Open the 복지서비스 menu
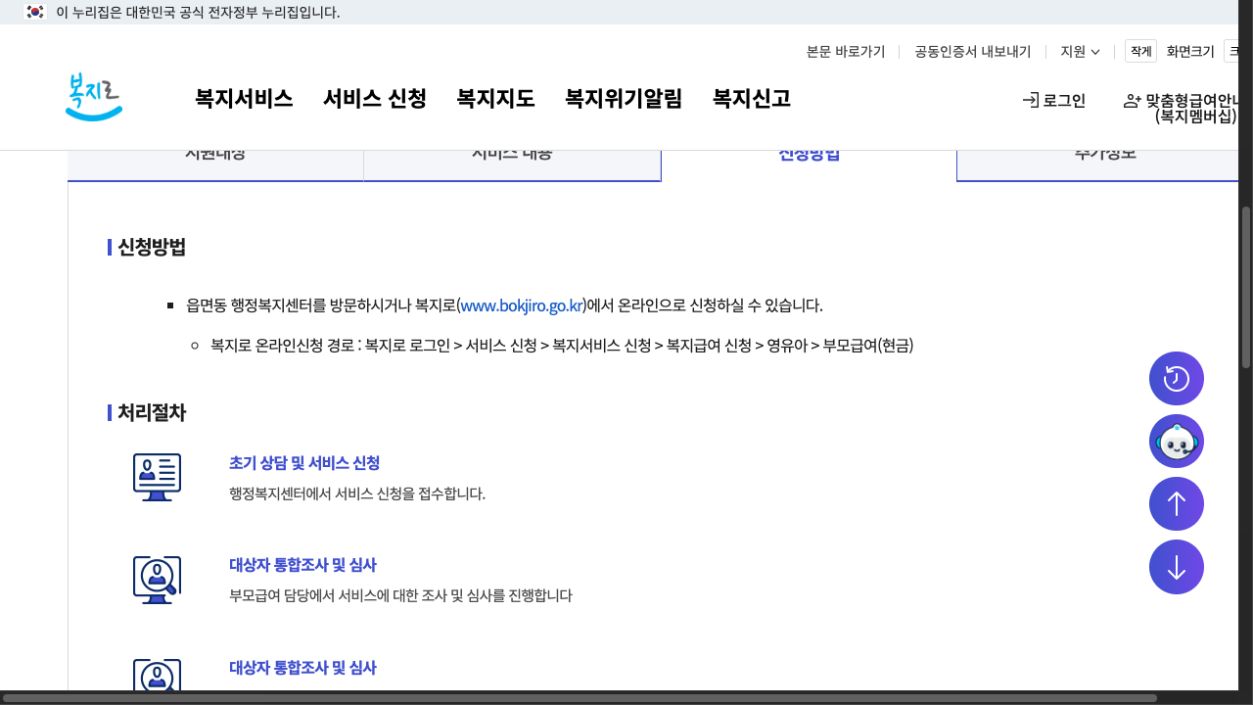1253x705 pixels. click(244, 98)
